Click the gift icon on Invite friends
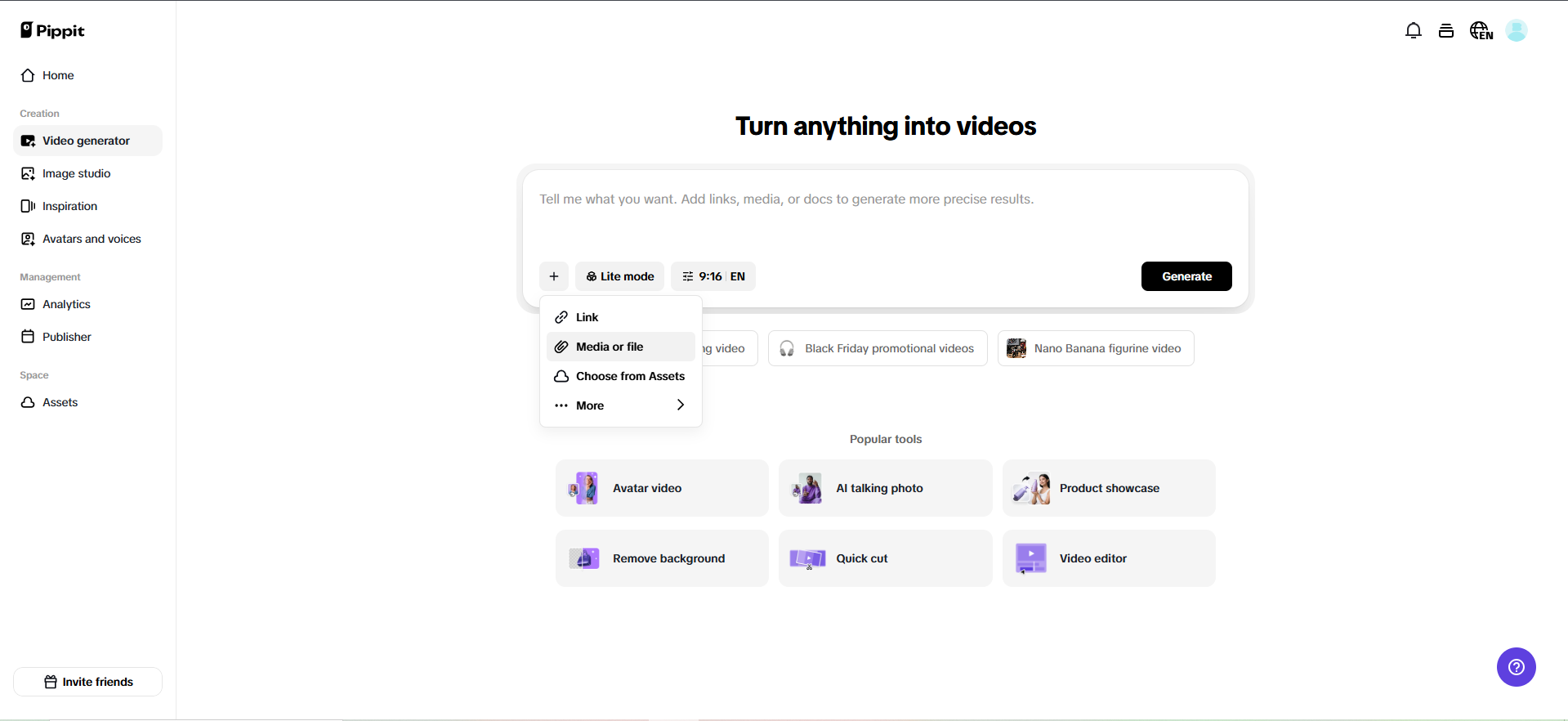Screen dimensions: 1568x721 (x=51, y=682)
